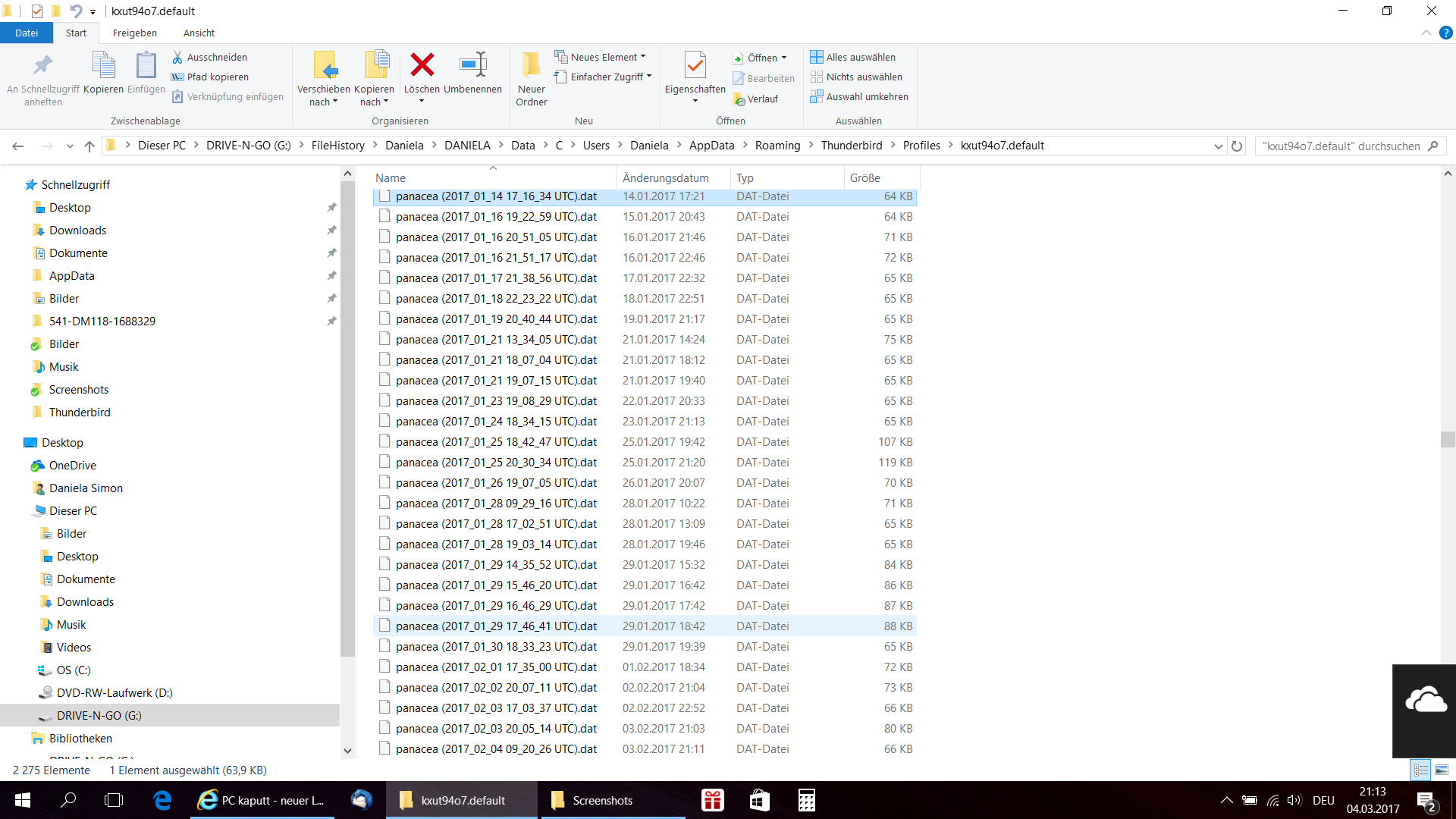Click the red Löschen delete icon
Image resolution: width=1456 pixels, height=819 pixels.
click(422, 66)
